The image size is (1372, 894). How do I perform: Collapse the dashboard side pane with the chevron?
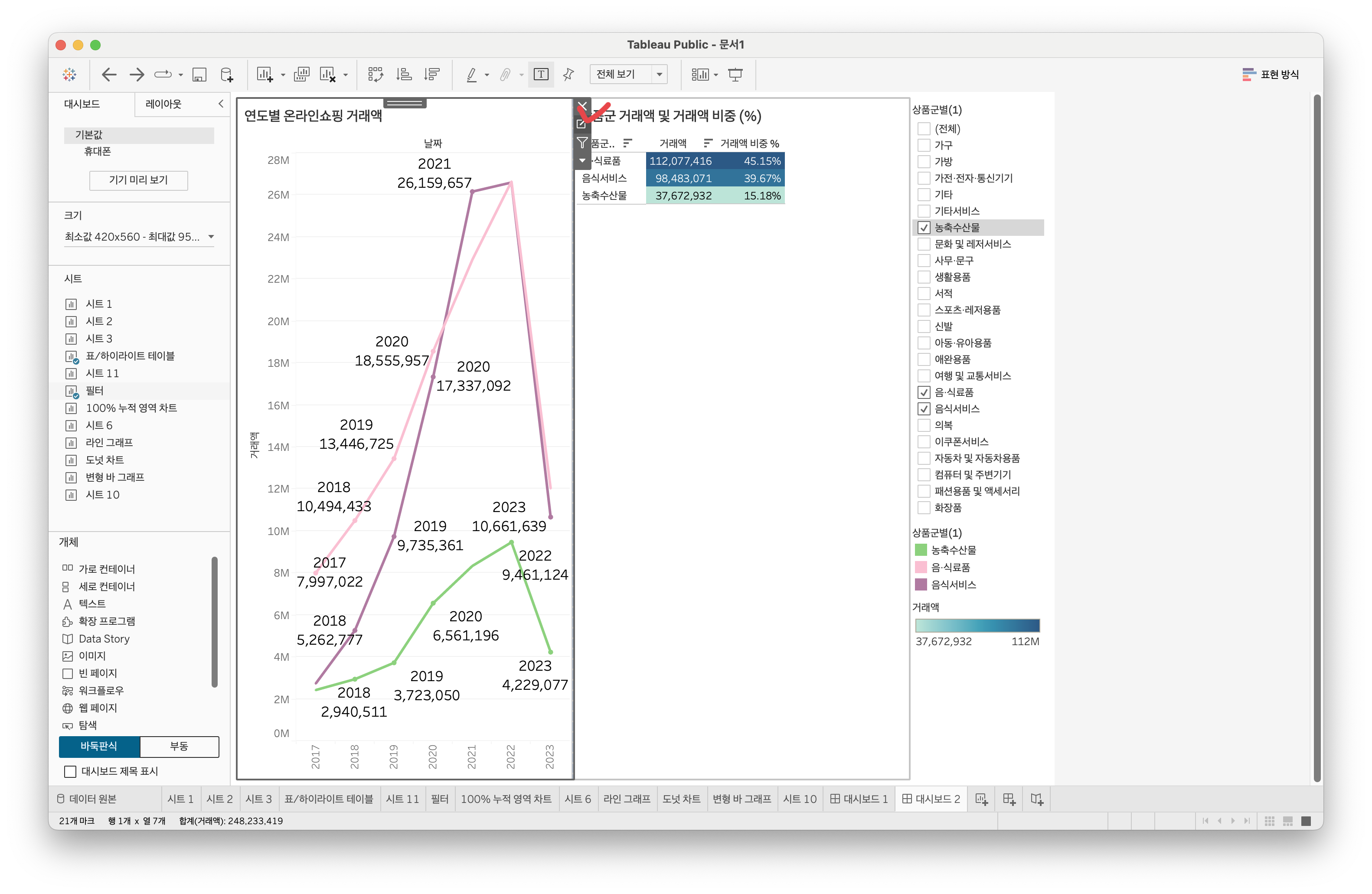221,104
